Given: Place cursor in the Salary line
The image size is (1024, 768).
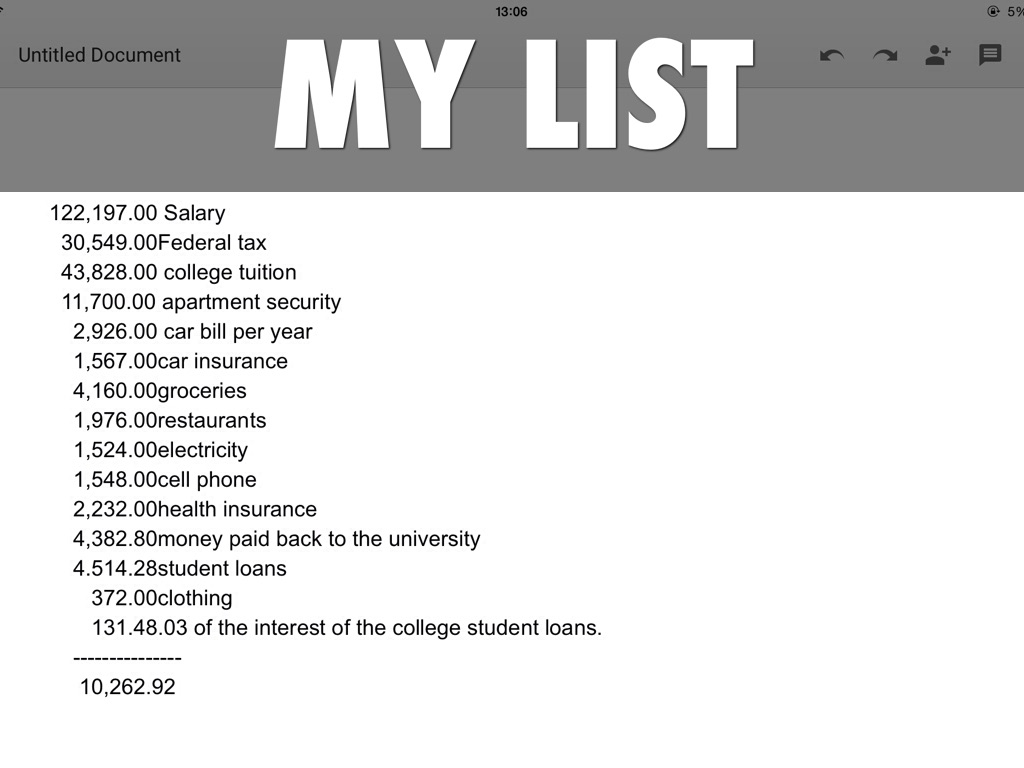Looking at the screenshot, I should [137, 213].
